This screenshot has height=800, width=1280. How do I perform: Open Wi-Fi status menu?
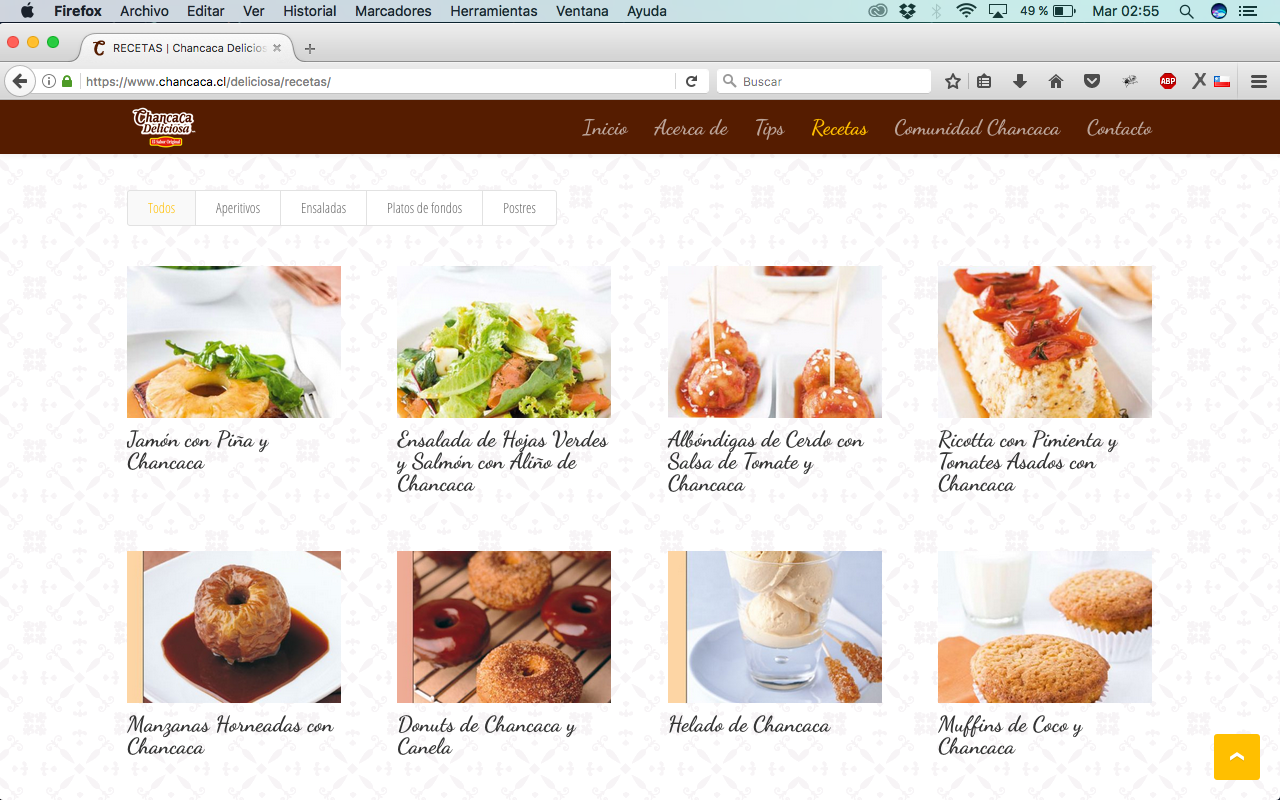click(966, 11)
